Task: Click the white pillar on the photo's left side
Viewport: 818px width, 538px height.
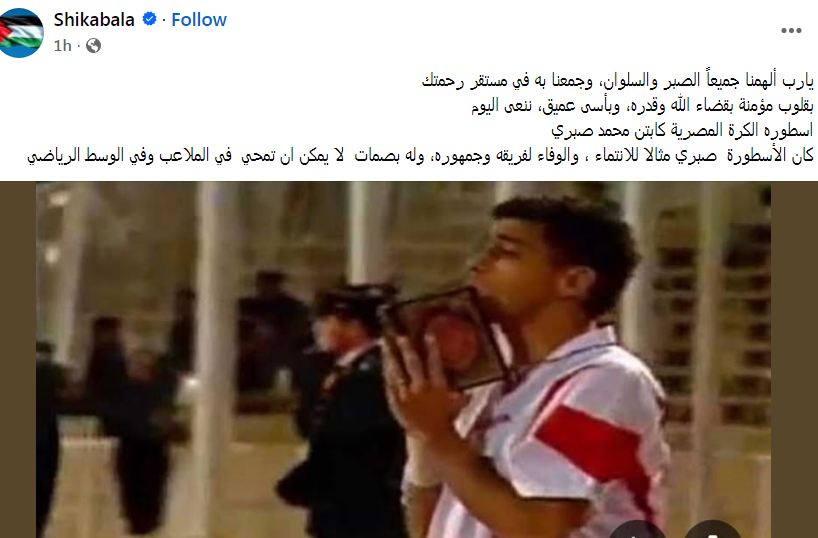Action: point(215,360)
